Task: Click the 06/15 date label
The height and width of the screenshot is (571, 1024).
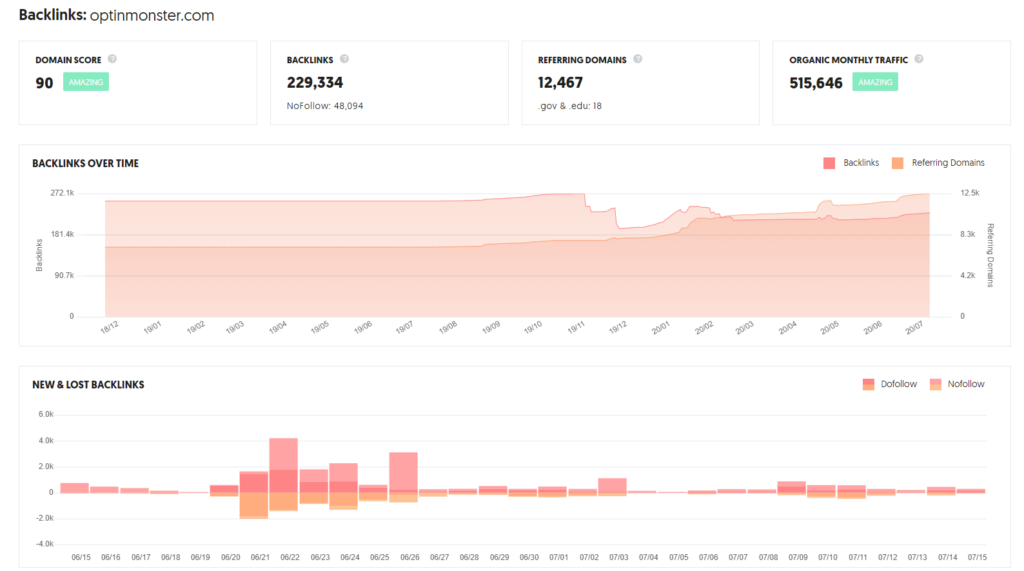Action: 81,557
